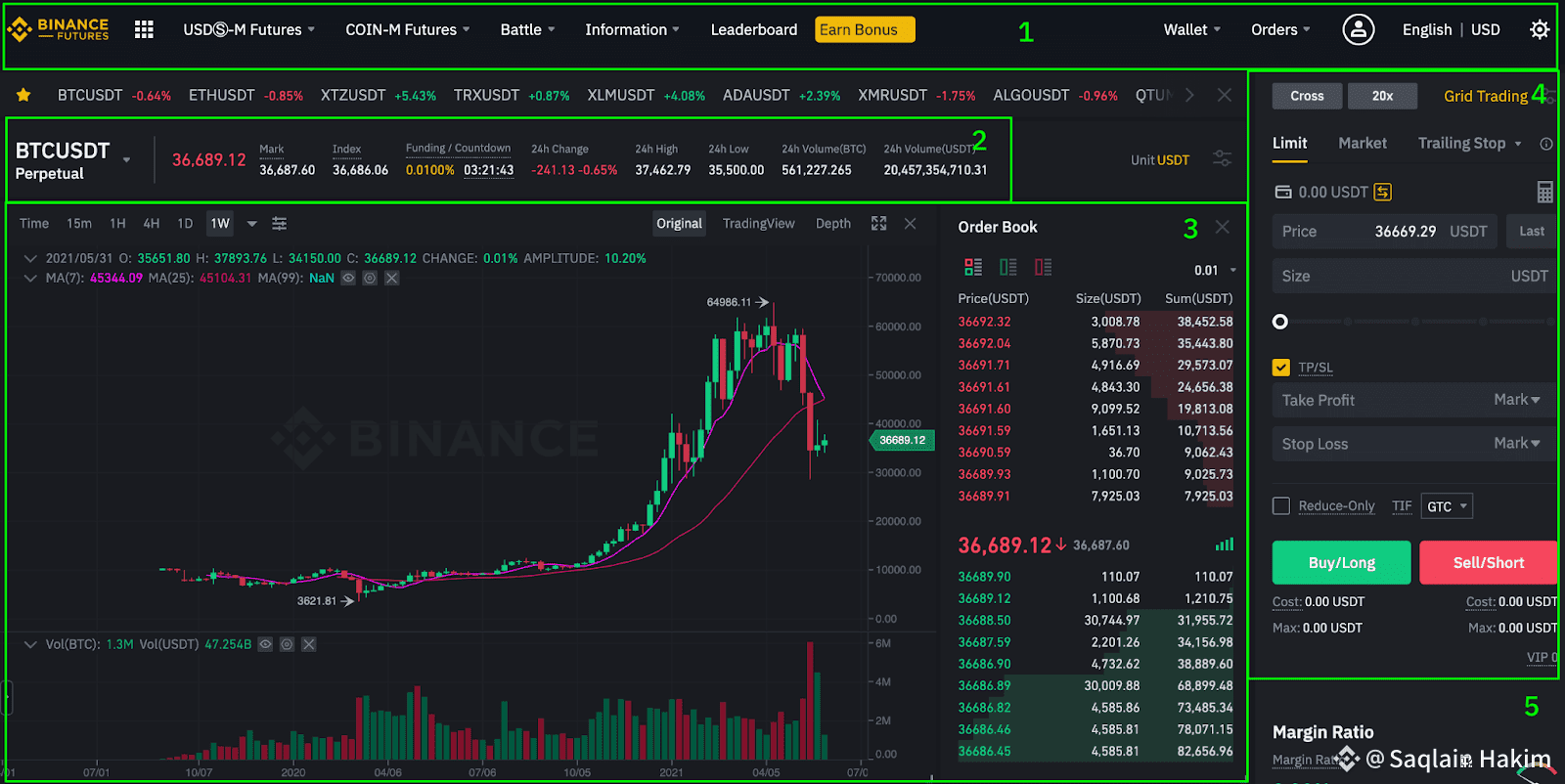Screen dimensions: 1565x784
Task: Collapse the Vol(BTC) indicator legend
Action: 30,644
